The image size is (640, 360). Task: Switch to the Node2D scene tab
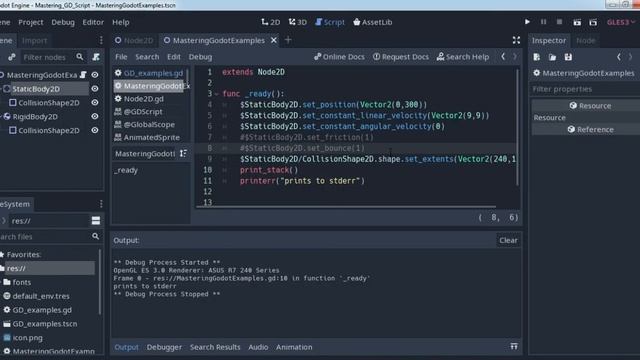pyautogui.click(x=134, y=40)
